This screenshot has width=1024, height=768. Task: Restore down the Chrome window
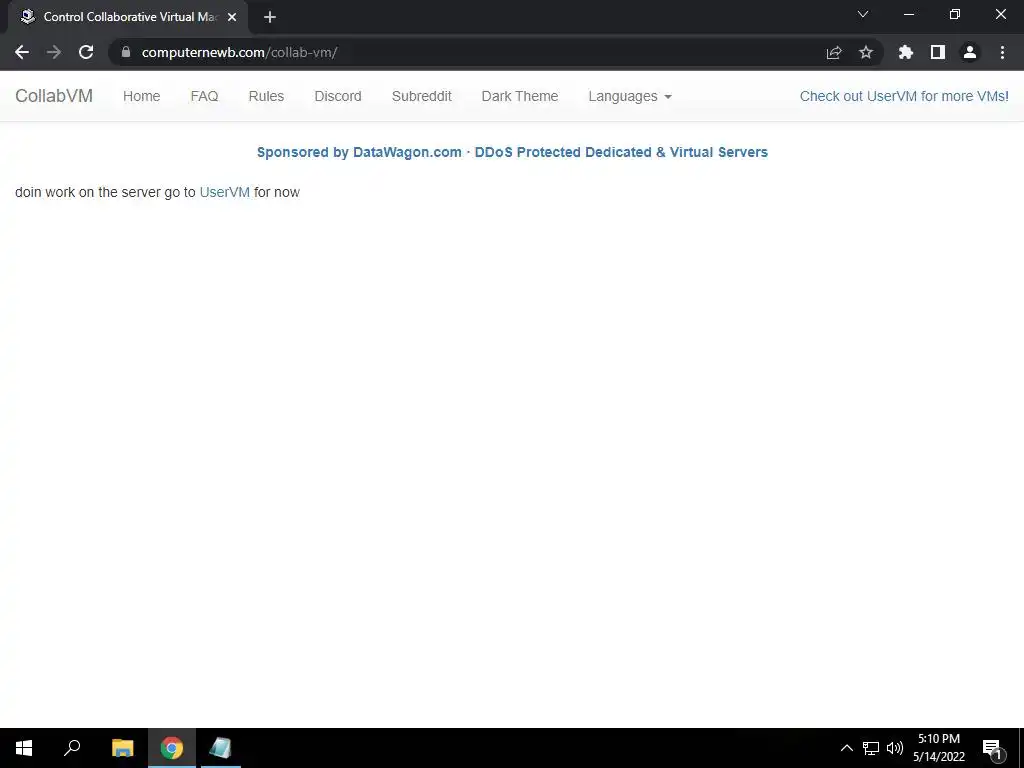(x=955, y=14)
